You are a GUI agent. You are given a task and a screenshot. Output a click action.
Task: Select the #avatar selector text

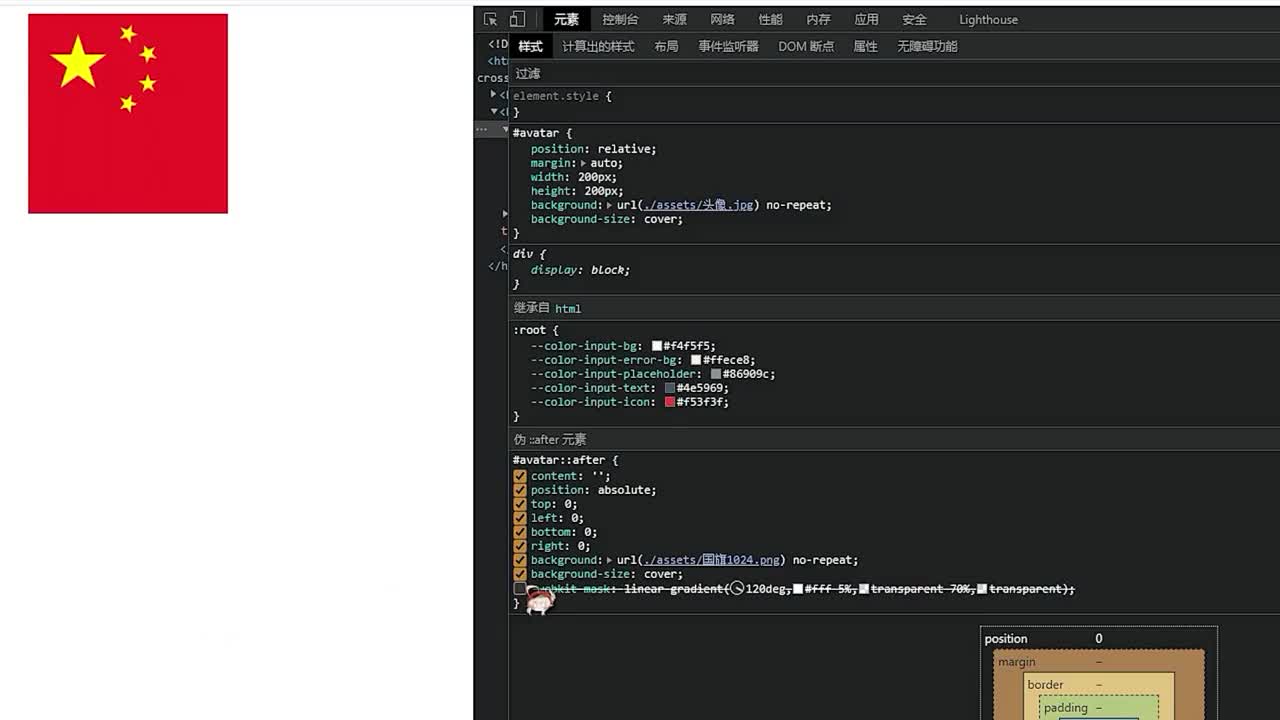(538, 133)
